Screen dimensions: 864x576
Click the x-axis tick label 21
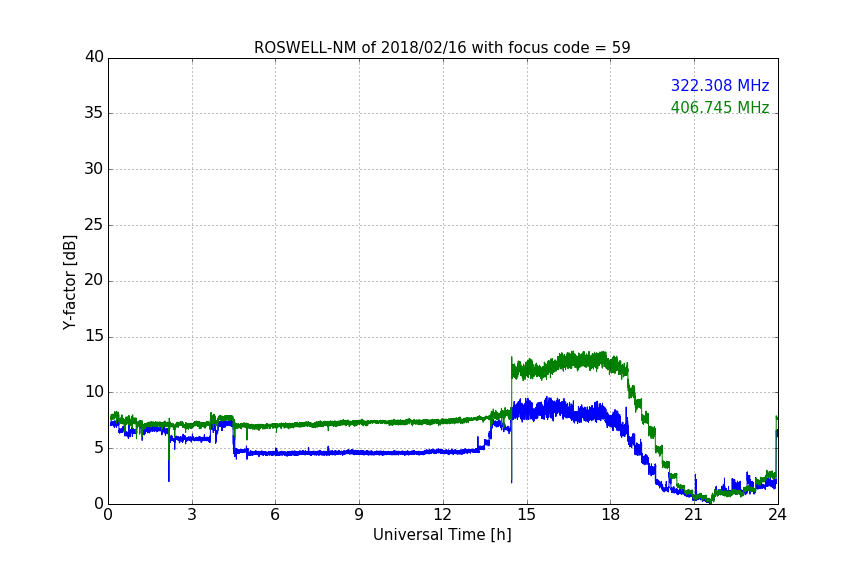pos(694,515)
